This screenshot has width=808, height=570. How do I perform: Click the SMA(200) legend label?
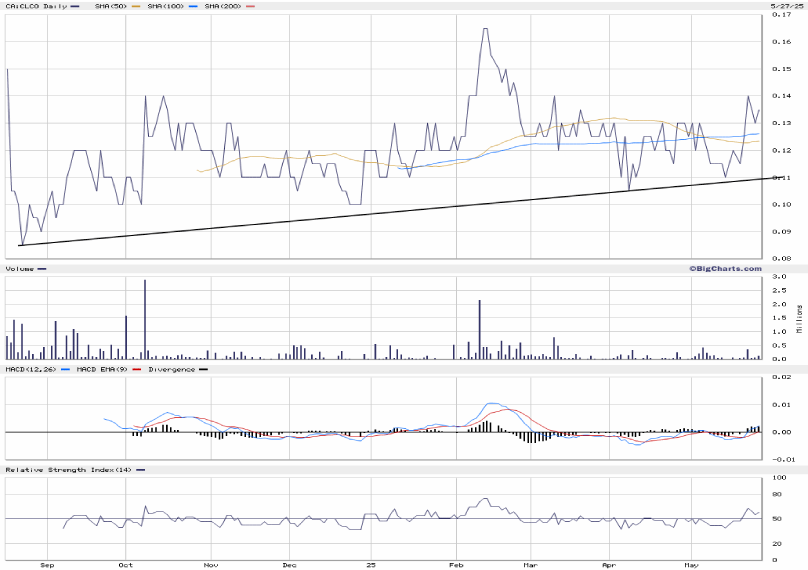pos(222,6)
